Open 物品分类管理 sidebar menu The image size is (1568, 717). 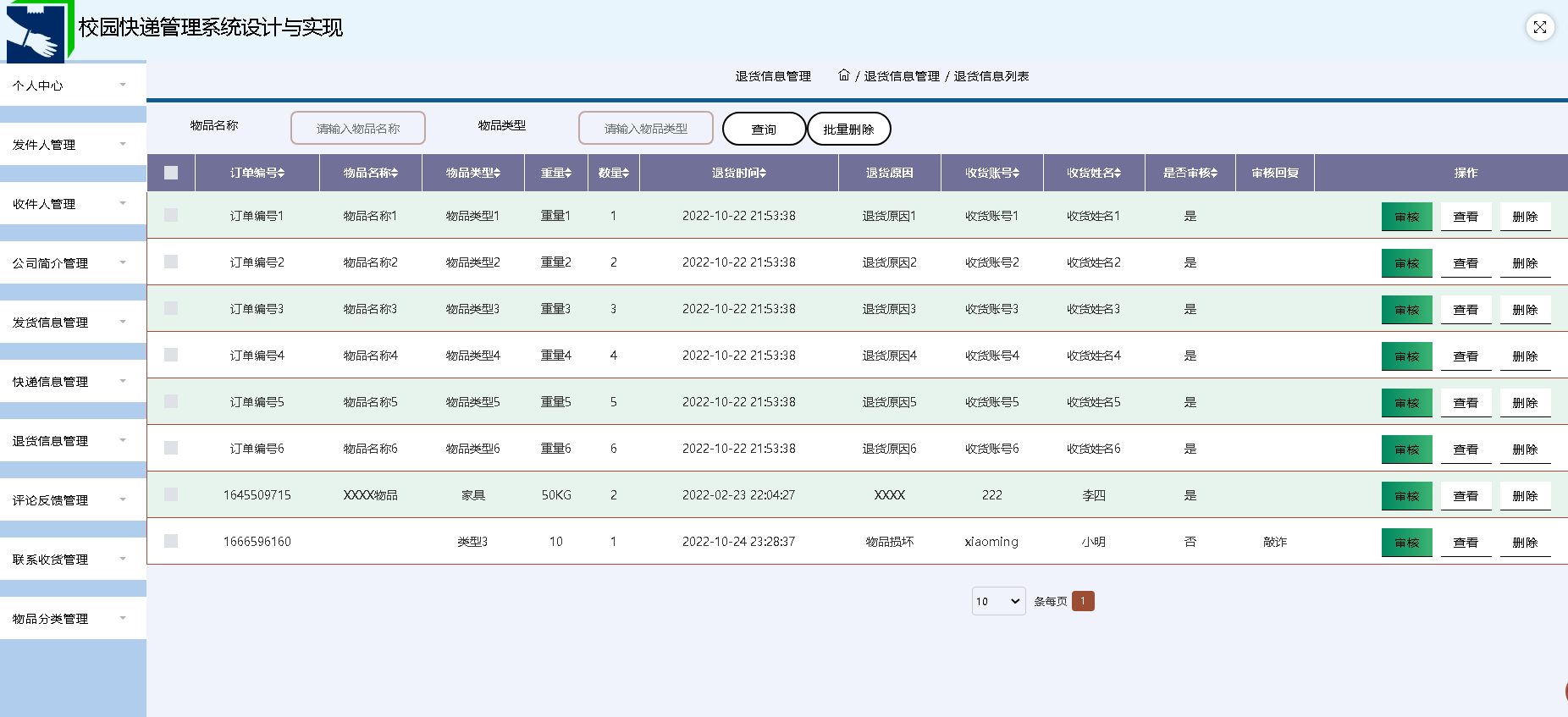coord(73,618)
